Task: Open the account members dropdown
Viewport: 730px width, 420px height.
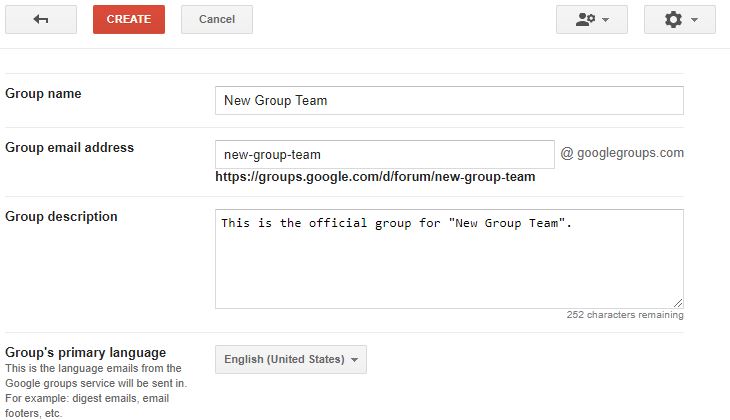Action: (x=592, y=20)
